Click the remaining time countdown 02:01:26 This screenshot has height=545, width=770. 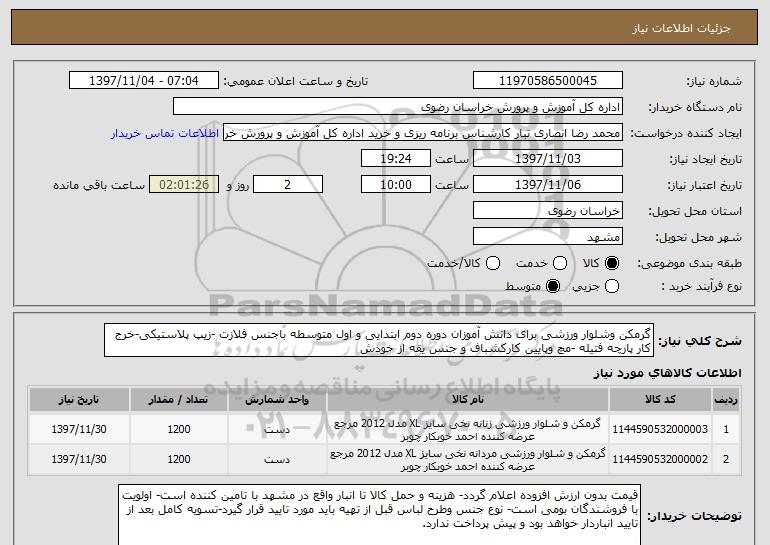[184, 185]
